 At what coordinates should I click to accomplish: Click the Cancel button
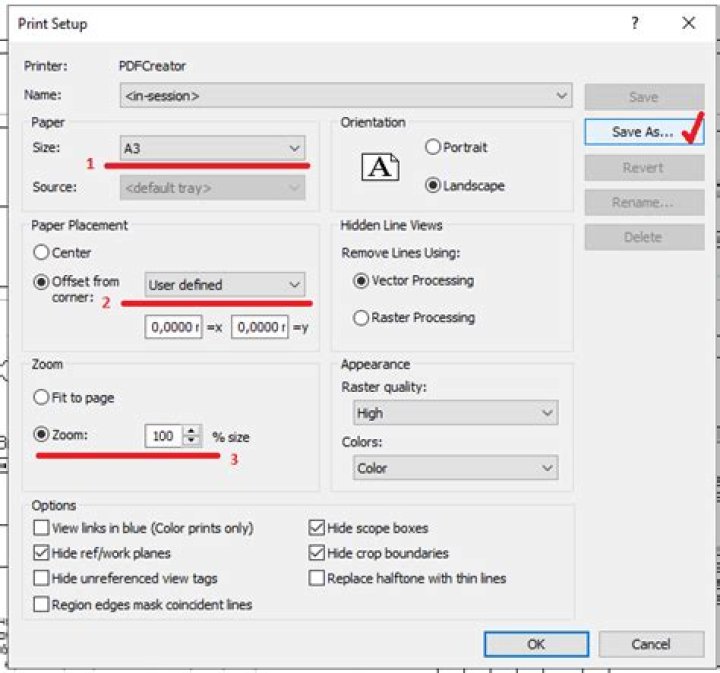coord(651,644)
